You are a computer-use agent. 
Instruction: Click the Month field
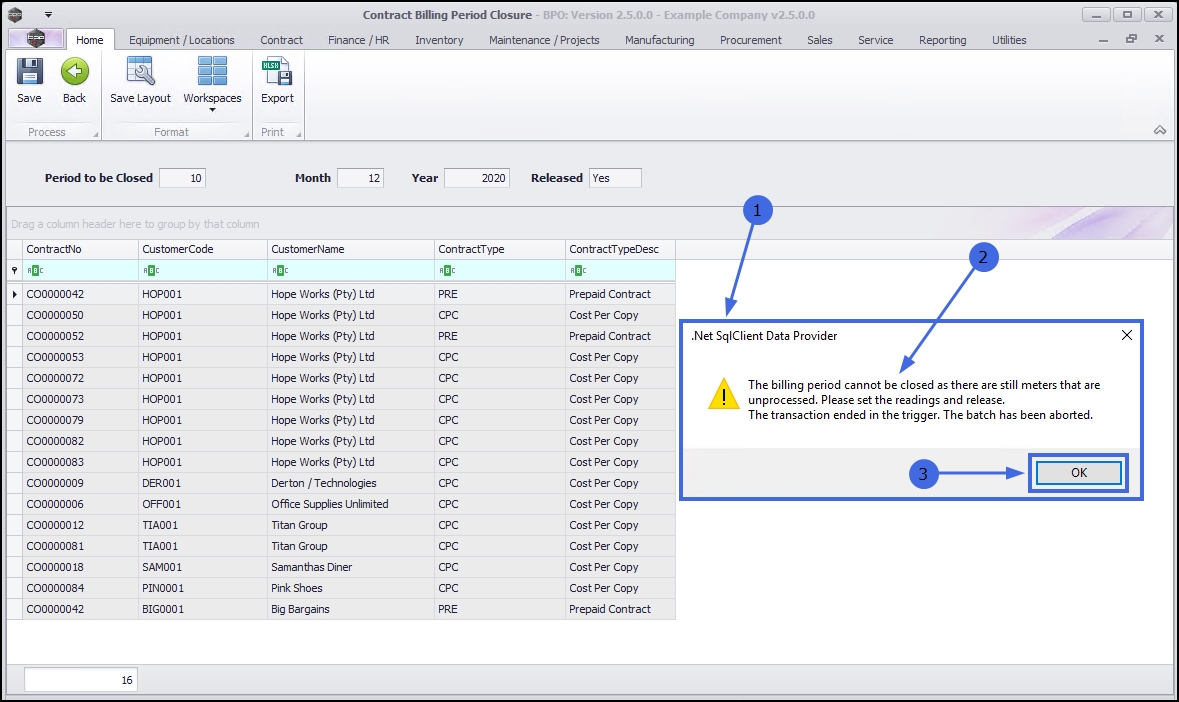[360, 178]
